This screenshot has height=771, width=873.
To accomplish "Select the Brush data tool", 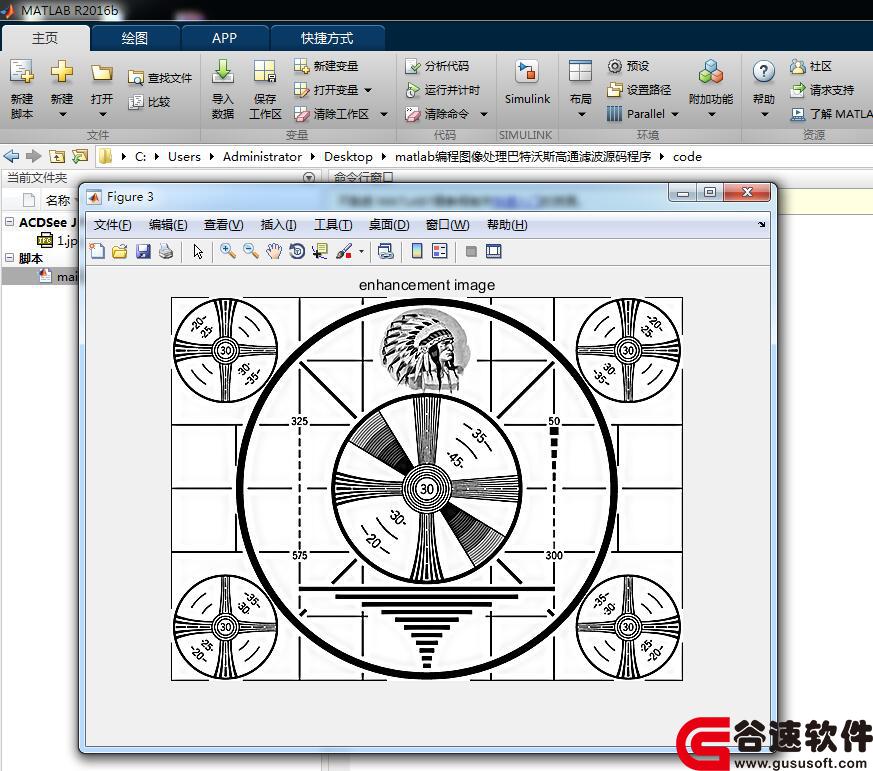I will click(344, 252).
